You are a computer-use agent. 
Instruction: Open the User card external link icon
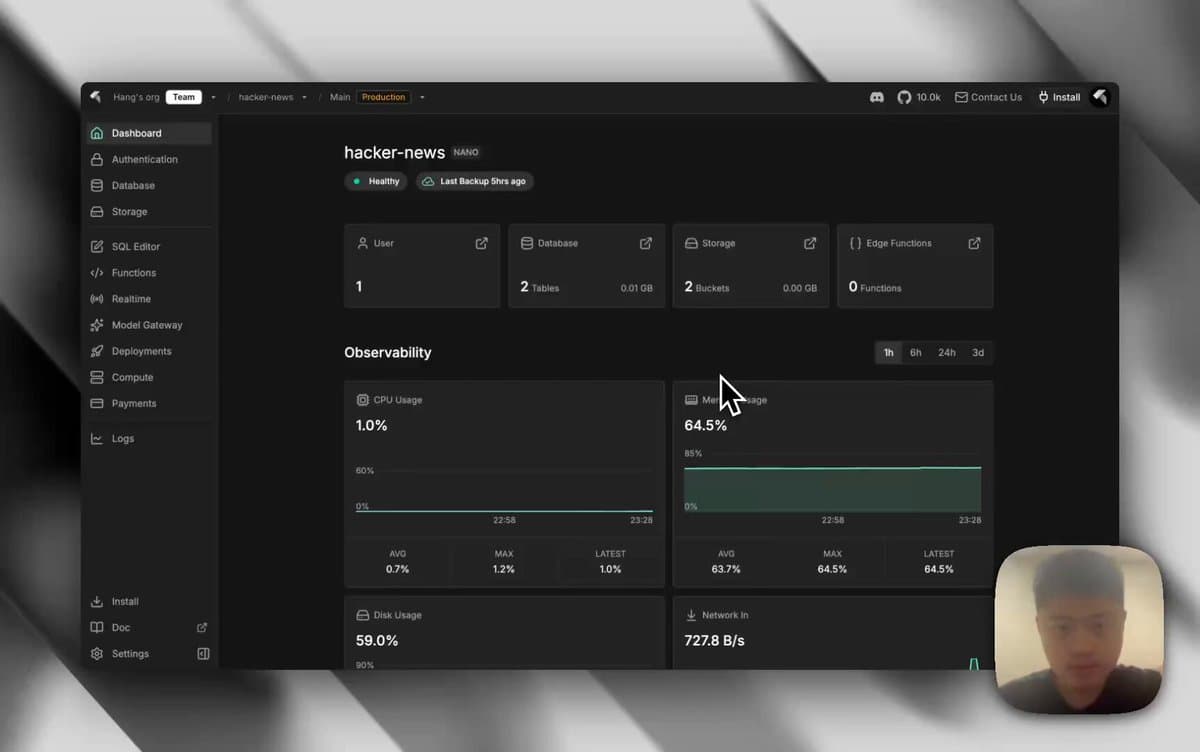481,243
